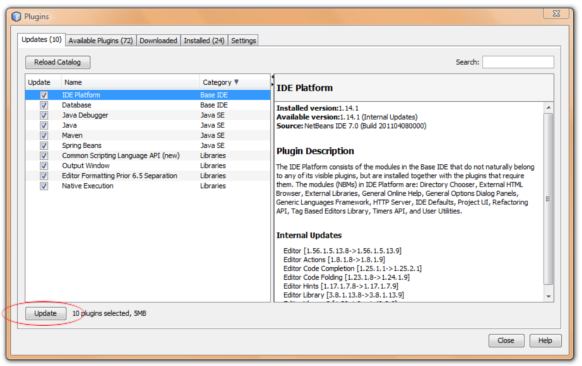This screenshot has height=366, width=582.
Task: Toggle the Native Execution checkbox
Action: point(44,186)
